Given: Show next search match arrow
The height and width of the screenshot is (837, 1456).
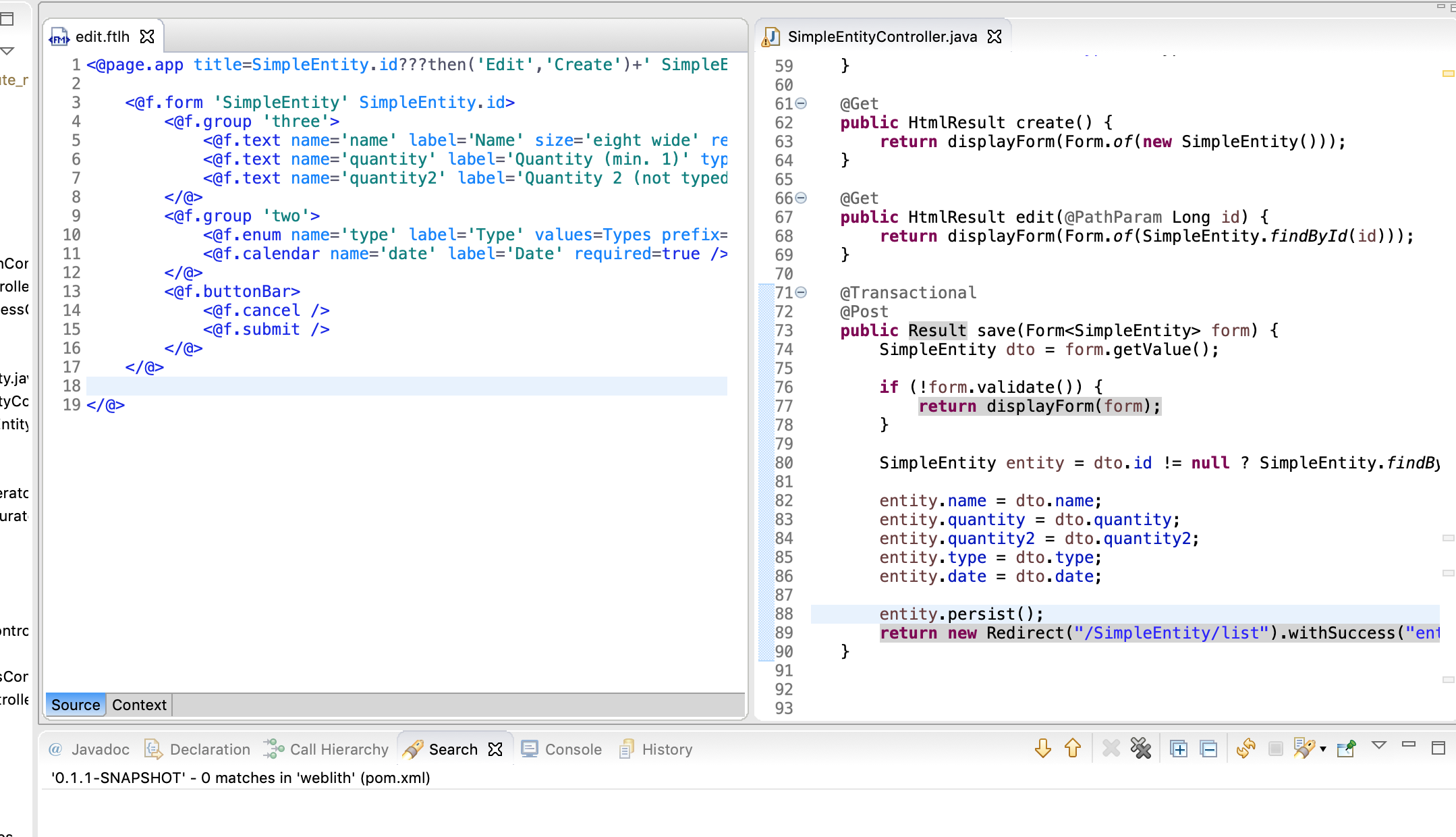Looking at the screenshot, I should tap(1043, 749).
